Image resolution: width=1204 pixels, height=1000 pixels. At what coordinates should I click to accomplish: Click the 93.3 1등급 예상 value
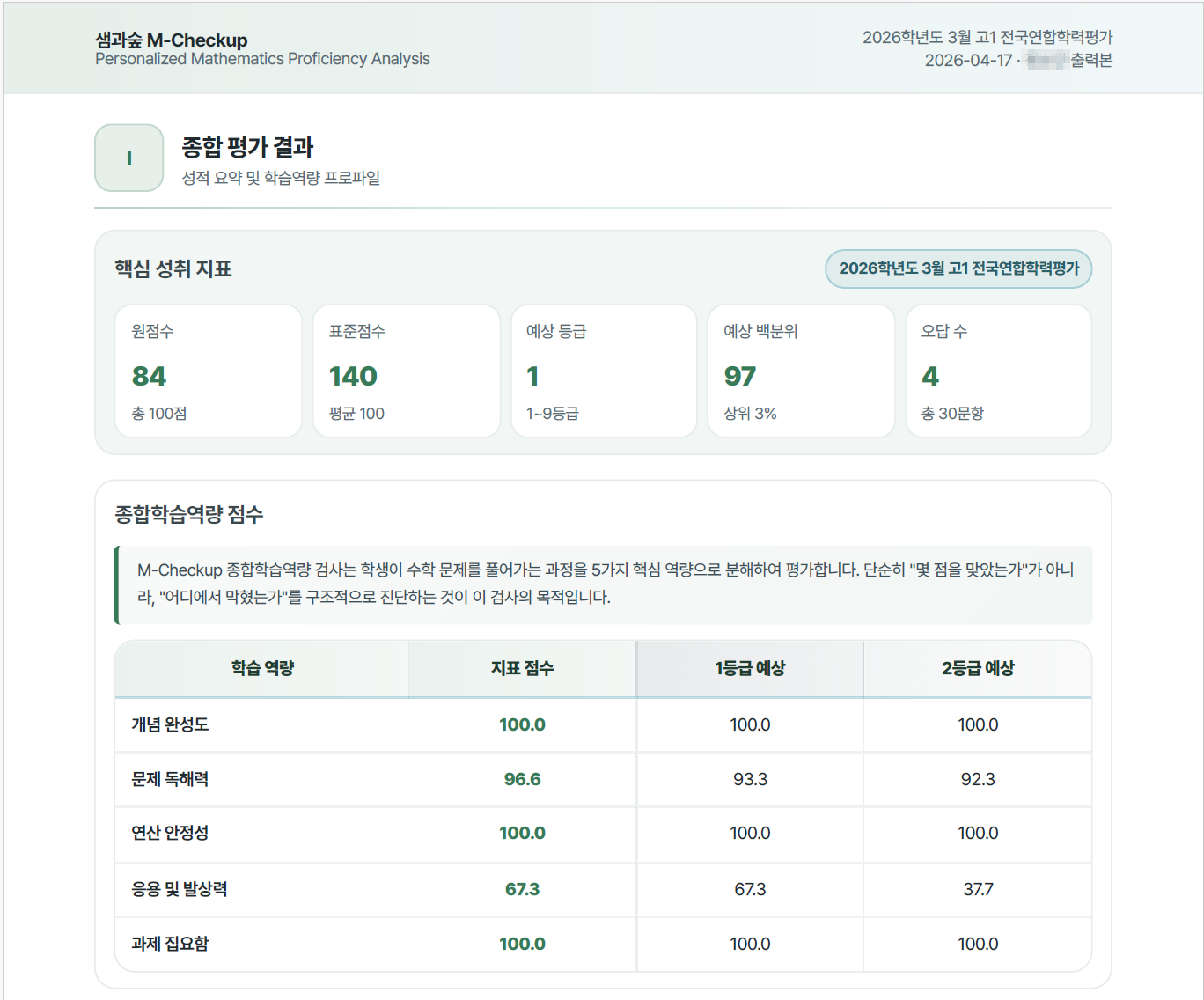tap(750, 779)
